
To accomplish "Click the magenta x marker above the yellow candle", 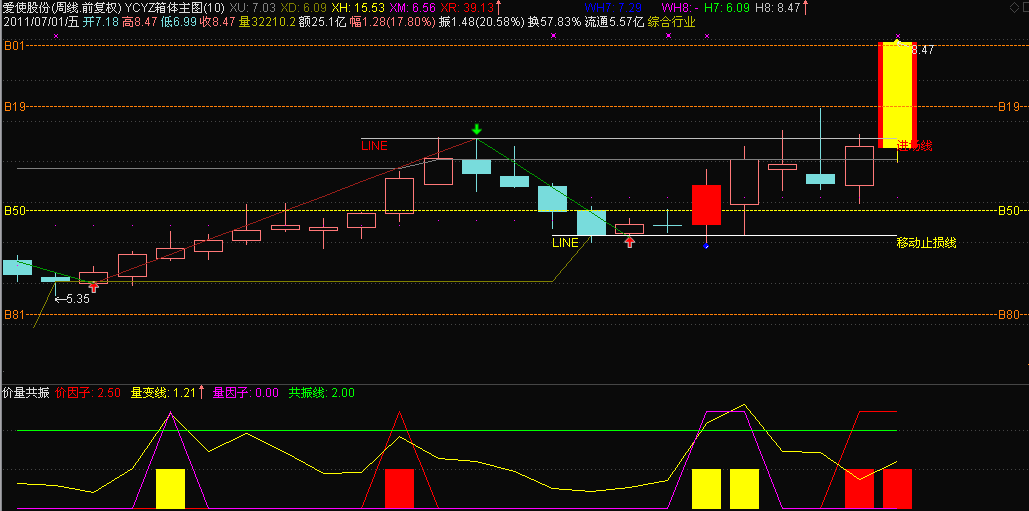I will (x=898, y=36).
